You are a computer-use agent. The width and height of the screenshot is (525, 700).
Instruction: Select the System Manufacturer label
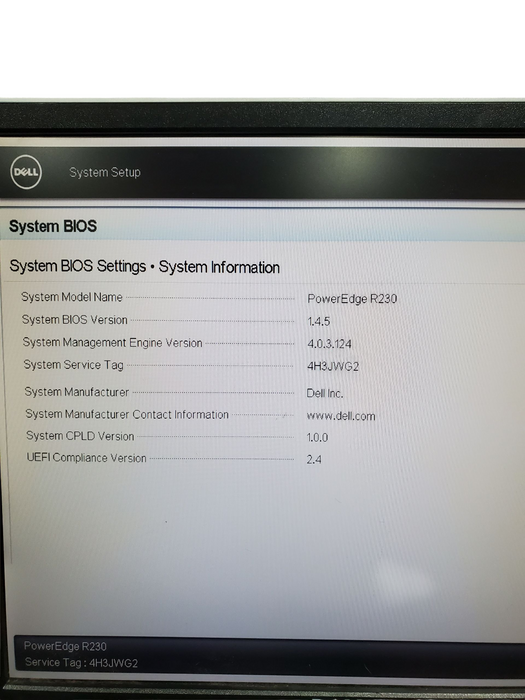(x=77, y=392)
